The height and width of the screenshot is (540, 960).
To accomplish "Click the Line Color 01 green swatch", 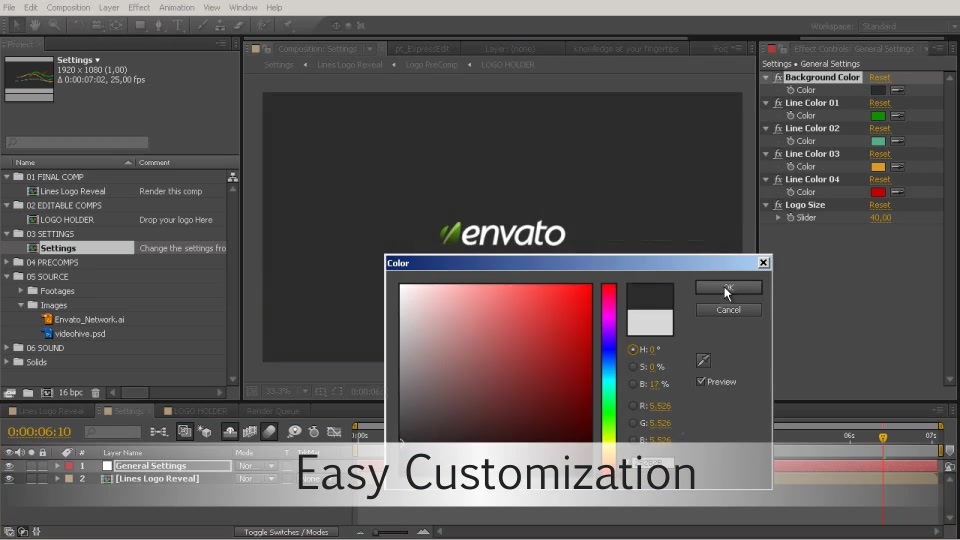I will pos(878,116).
